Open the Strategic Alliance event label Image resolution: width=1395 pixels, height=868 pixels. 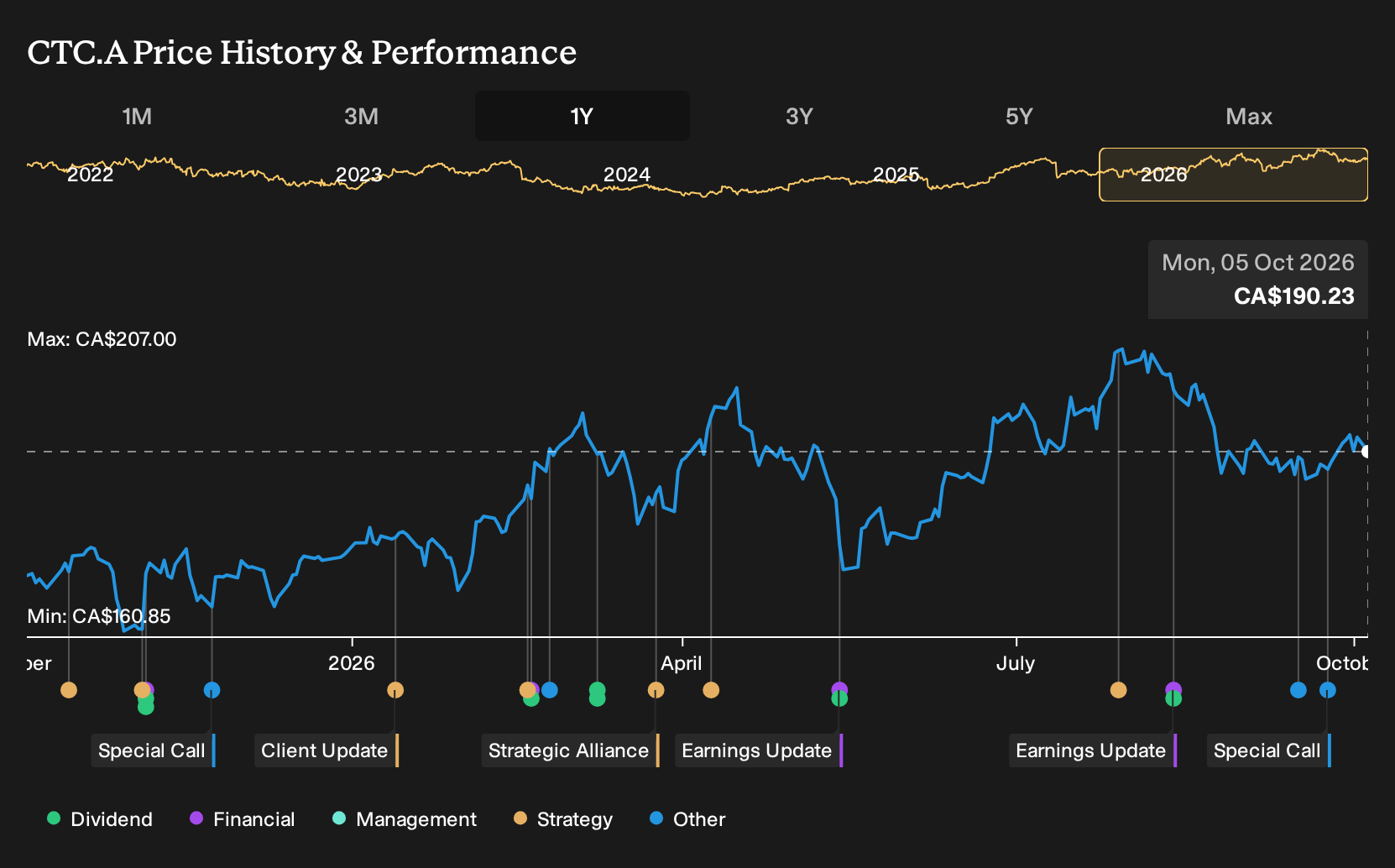click(571, 750)
